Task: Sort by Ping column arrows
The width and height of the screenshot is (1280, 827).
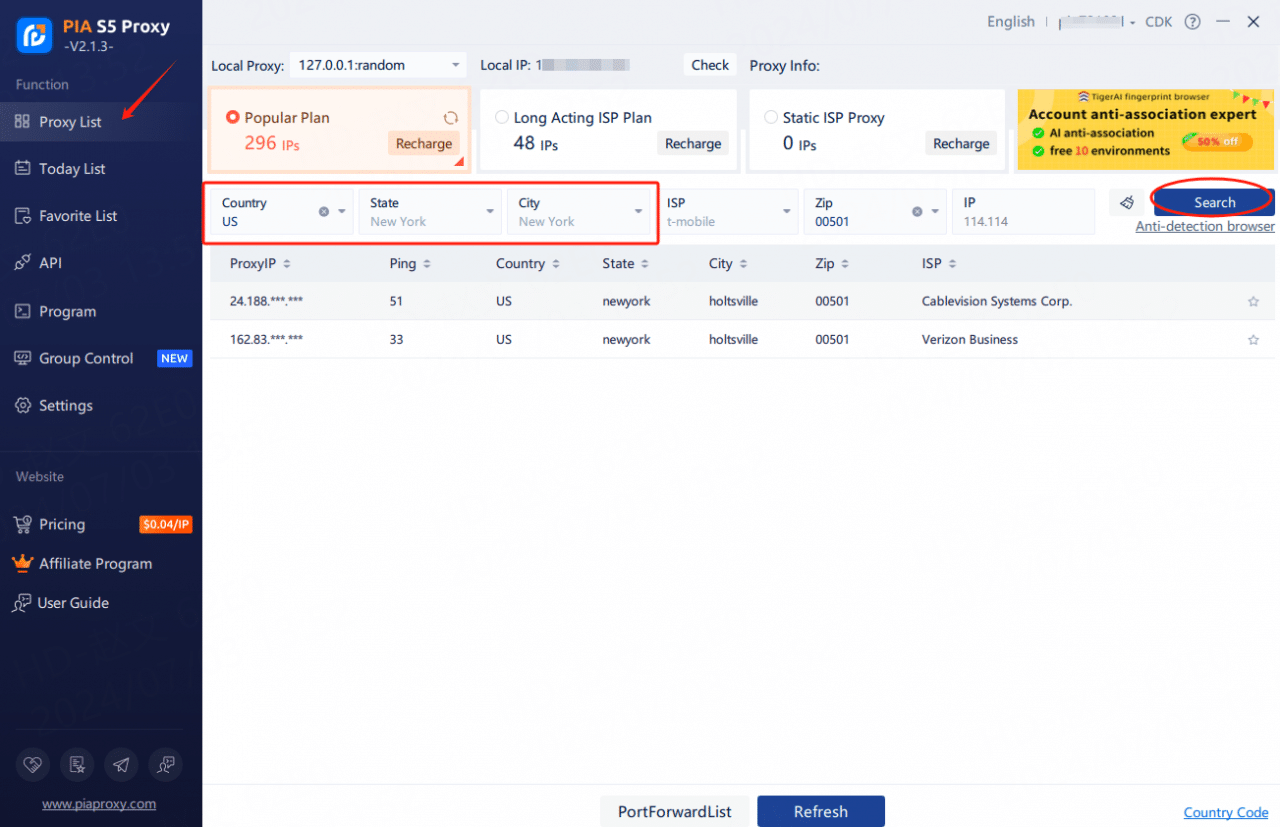Action: coord(427,264)
